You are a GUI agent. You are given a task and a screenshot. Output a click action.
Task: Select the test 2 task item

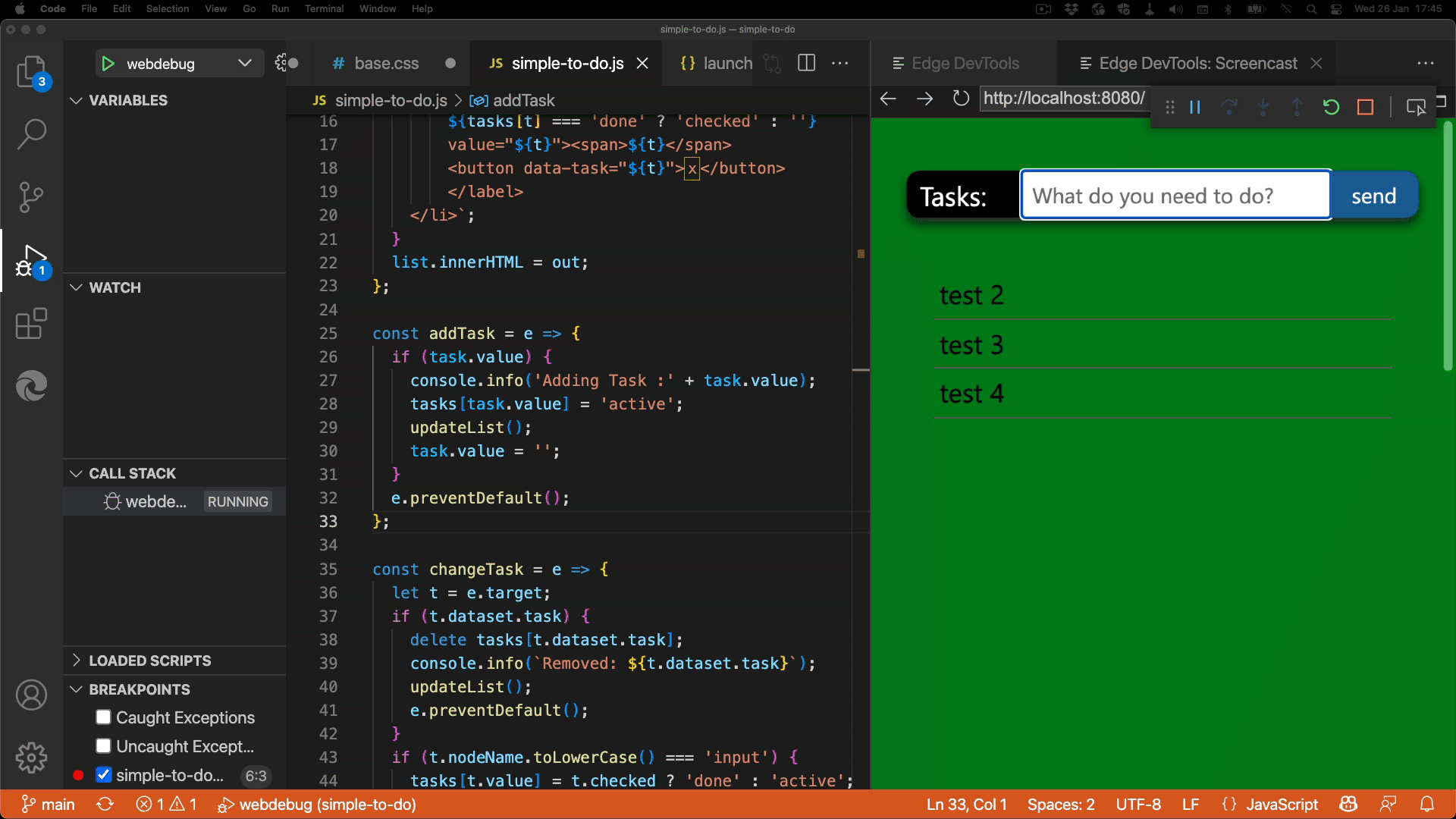[x=1163, y=295]
